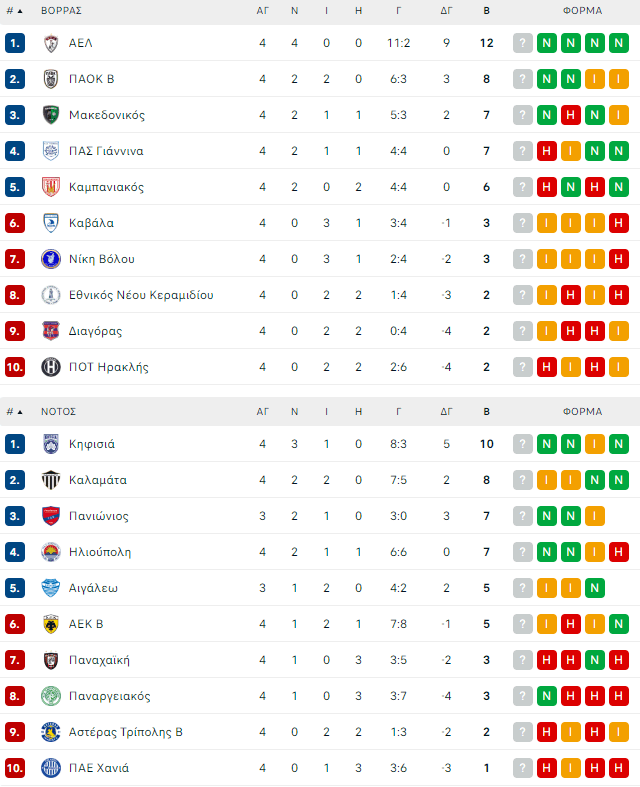Image resolution: width=640 pixels, height=787 pixels.
Task: Click rank badge 1 next to Κηφισιά
Action: pyautogui.click(x=14, y=444)
